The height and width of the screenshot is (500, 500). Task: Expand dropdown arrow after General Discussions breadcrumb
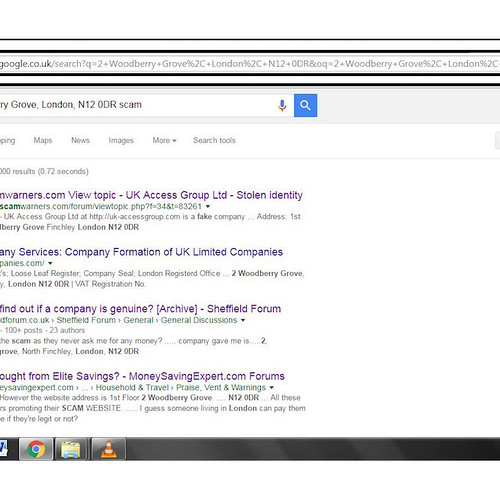coord(243,320)
